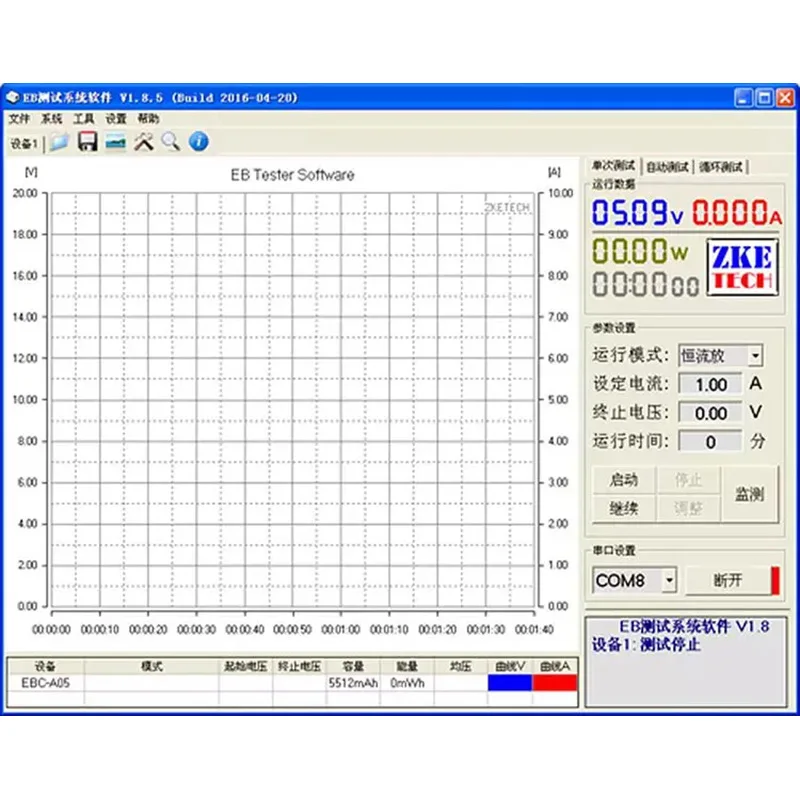
Task: Open the 系统 menu
Action: point(52,119)
